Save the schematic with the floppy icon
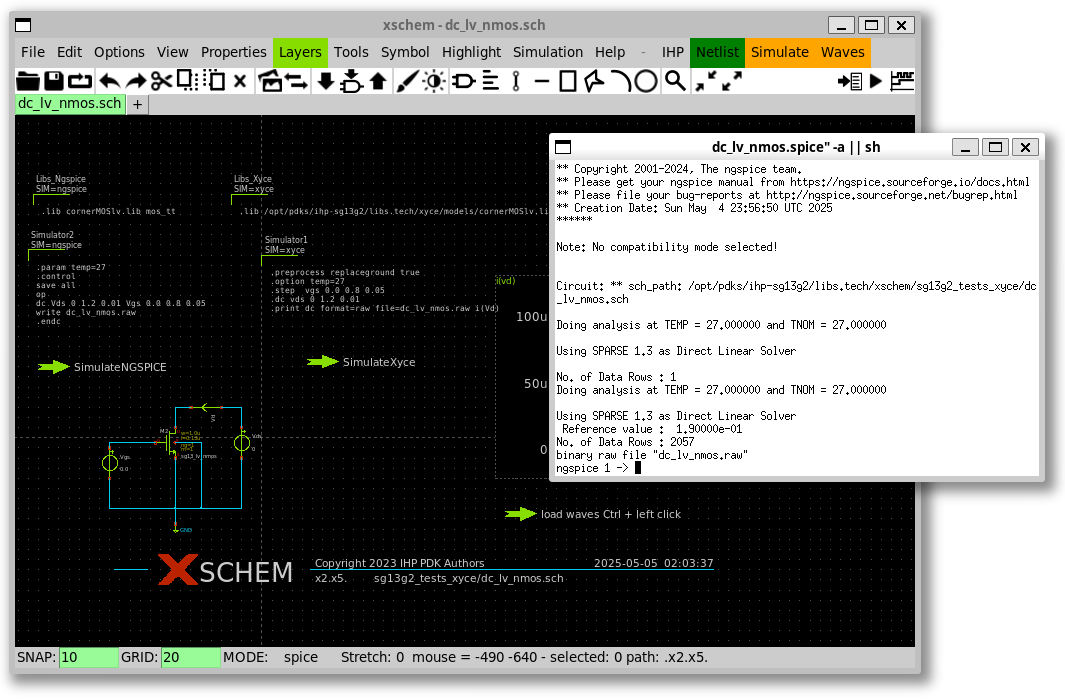Image resolution: width=1065 pixels, height=699 pixels. pos(54,82)
